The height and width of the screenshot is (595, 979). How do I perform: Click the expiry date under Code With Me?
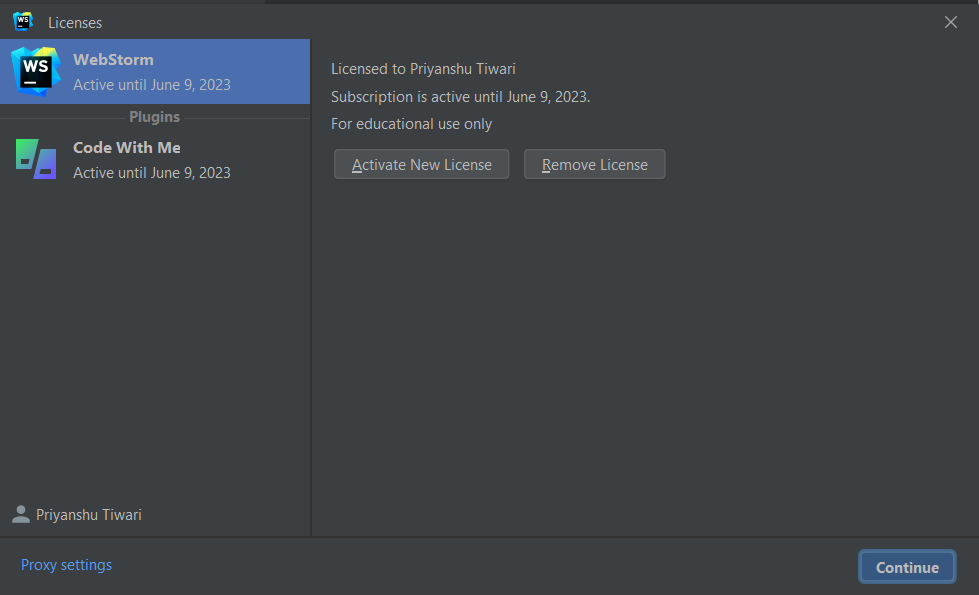click(152, 173)
